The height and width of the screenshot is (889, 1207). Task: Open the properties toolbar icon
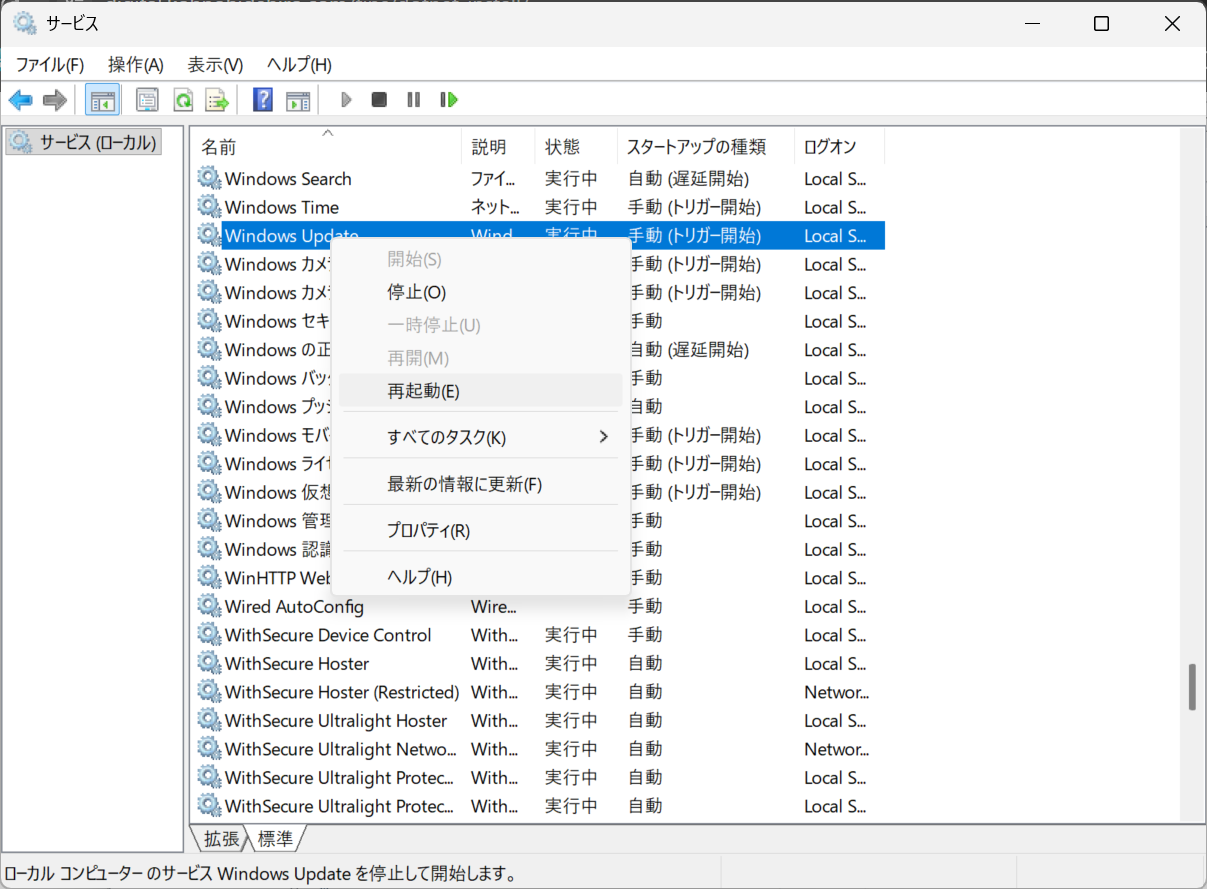pyautogui.click(x=148, y=100)
